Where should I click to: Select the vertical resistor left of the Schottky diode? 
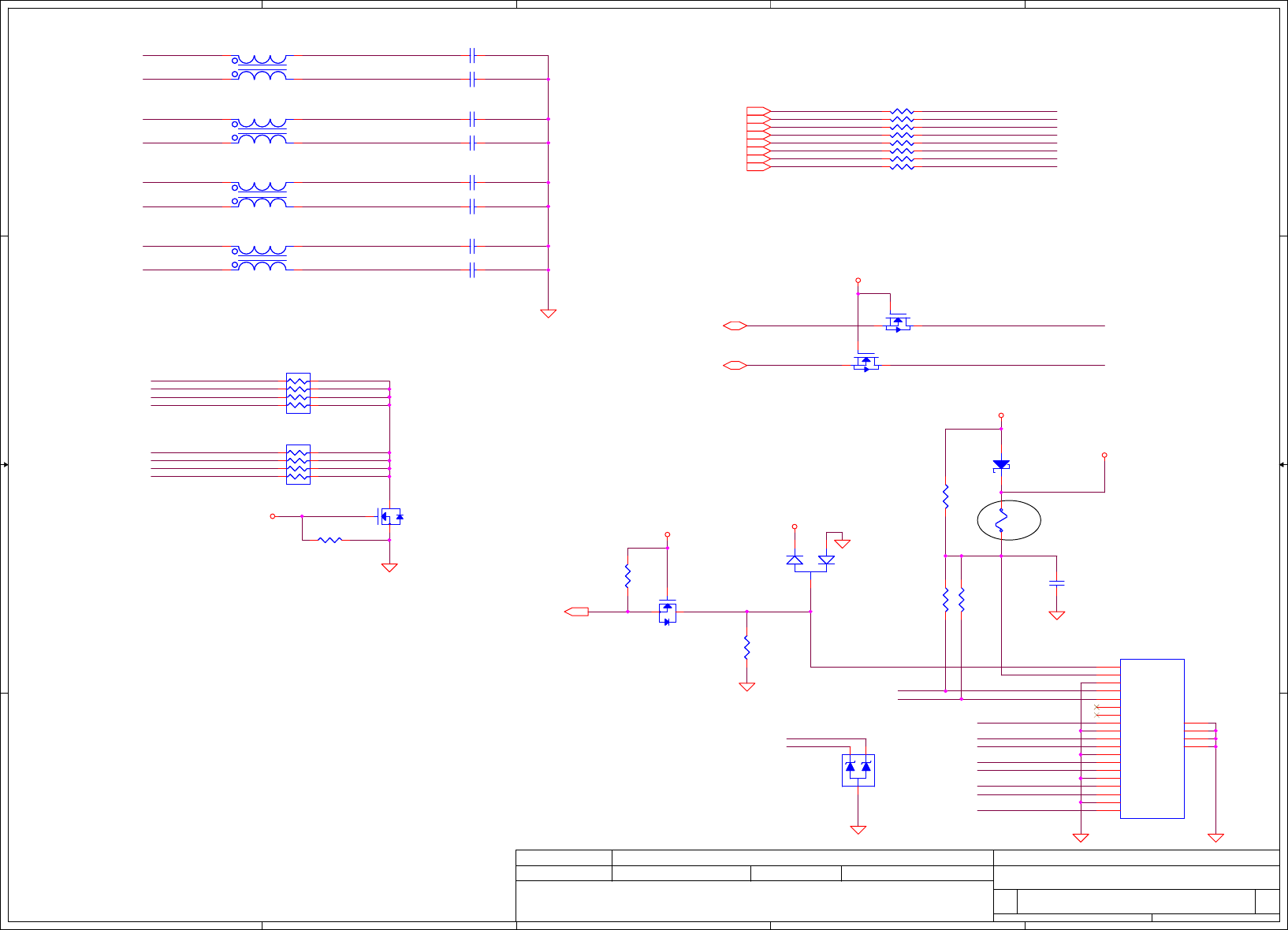[x=945, y=497]
